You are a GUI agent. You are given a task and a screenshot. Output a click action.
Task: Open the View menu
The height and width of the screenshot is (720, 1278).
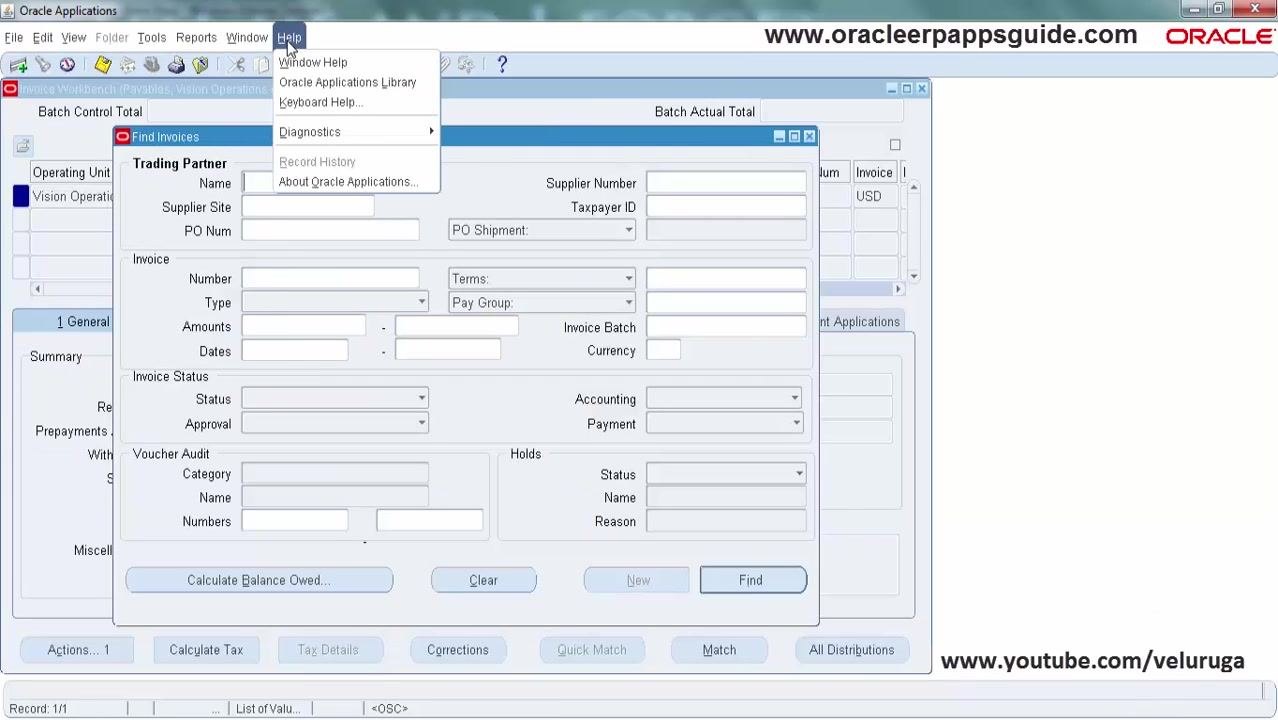74,38
